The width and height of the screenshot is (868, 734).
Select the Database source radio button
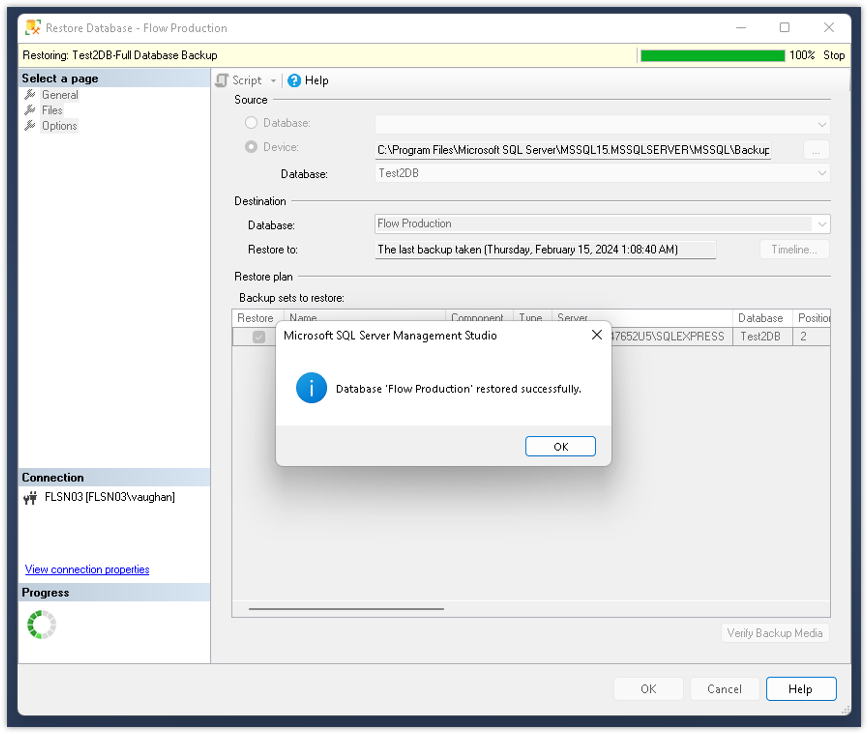251,123
